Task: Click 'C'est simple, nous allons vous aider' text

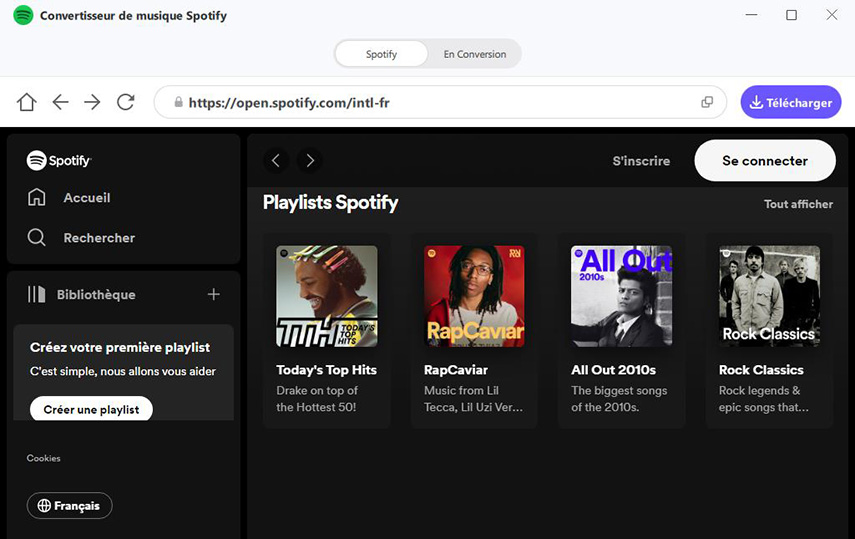Action: click(123, 372)
